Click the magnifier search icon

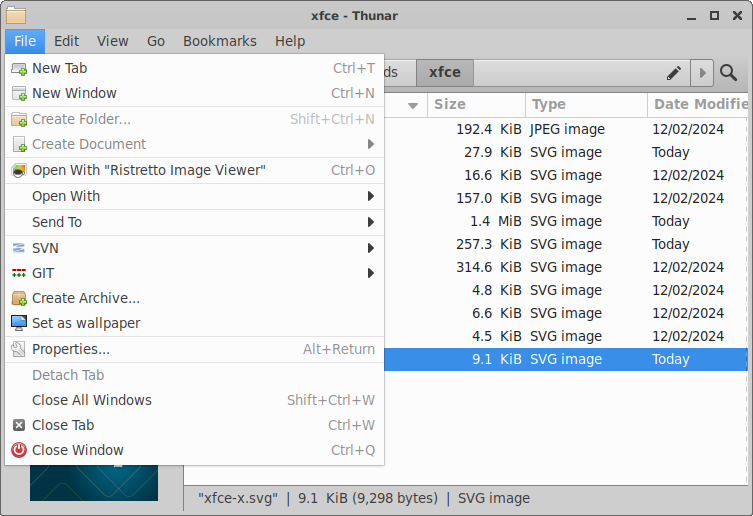click(729, 73)
